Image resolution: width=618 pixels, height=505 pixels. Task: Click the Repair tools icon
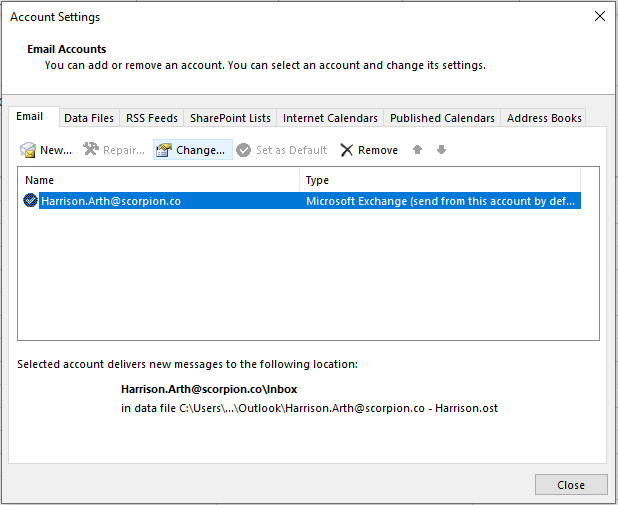pos(91,149)
